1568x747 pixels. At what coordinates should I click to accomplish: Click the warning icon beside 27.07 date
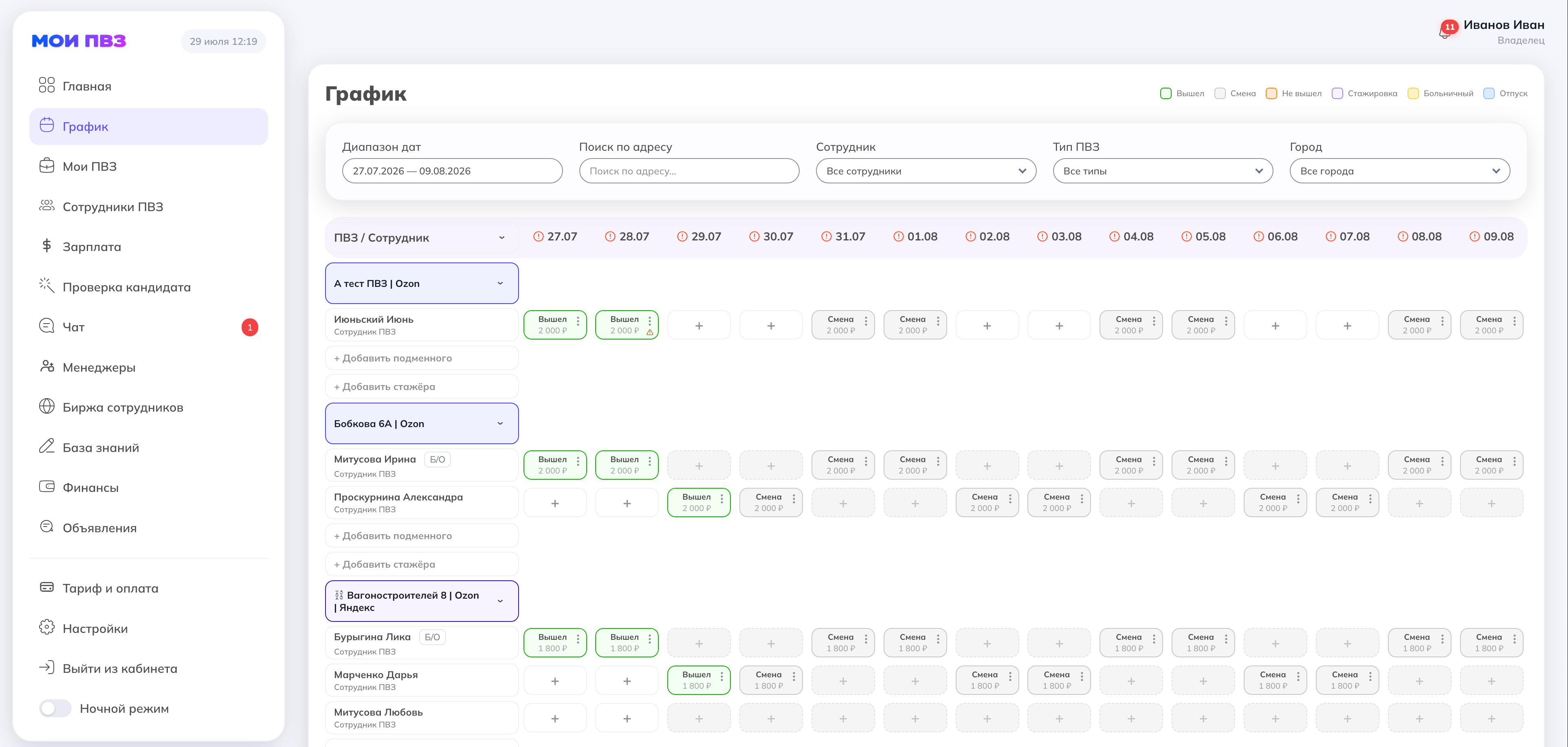coord(537,236)
